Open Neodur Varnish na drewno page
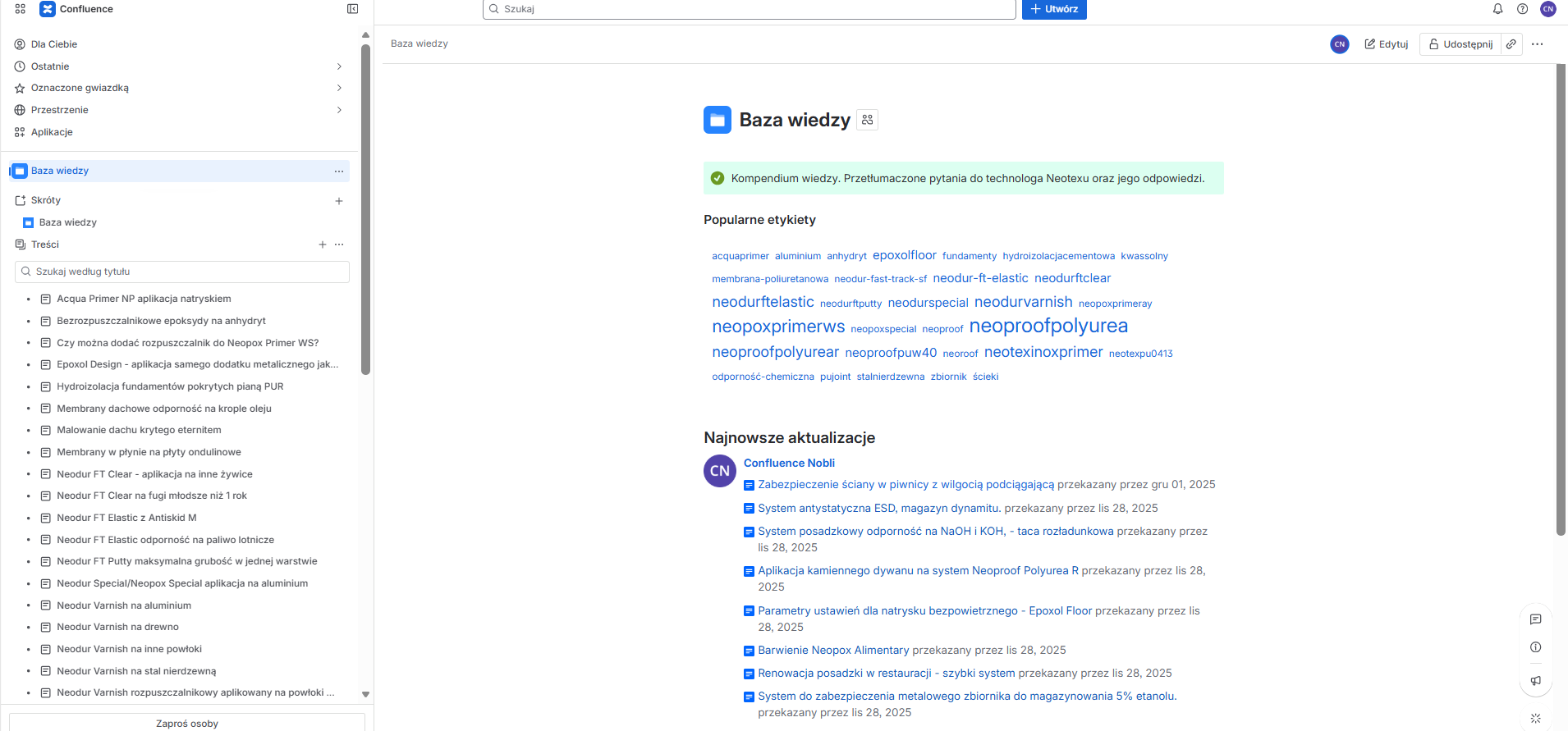 pyautogui.click(x=117, y=627)
